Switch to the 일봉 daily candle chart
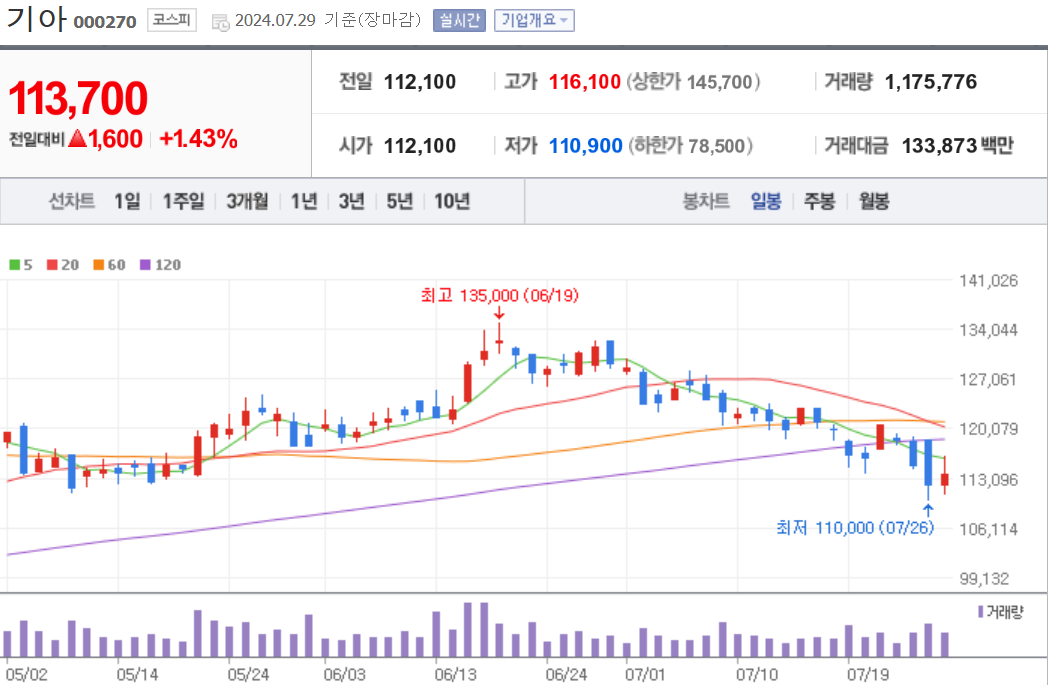1048x685 pixels. click(766, 200)
